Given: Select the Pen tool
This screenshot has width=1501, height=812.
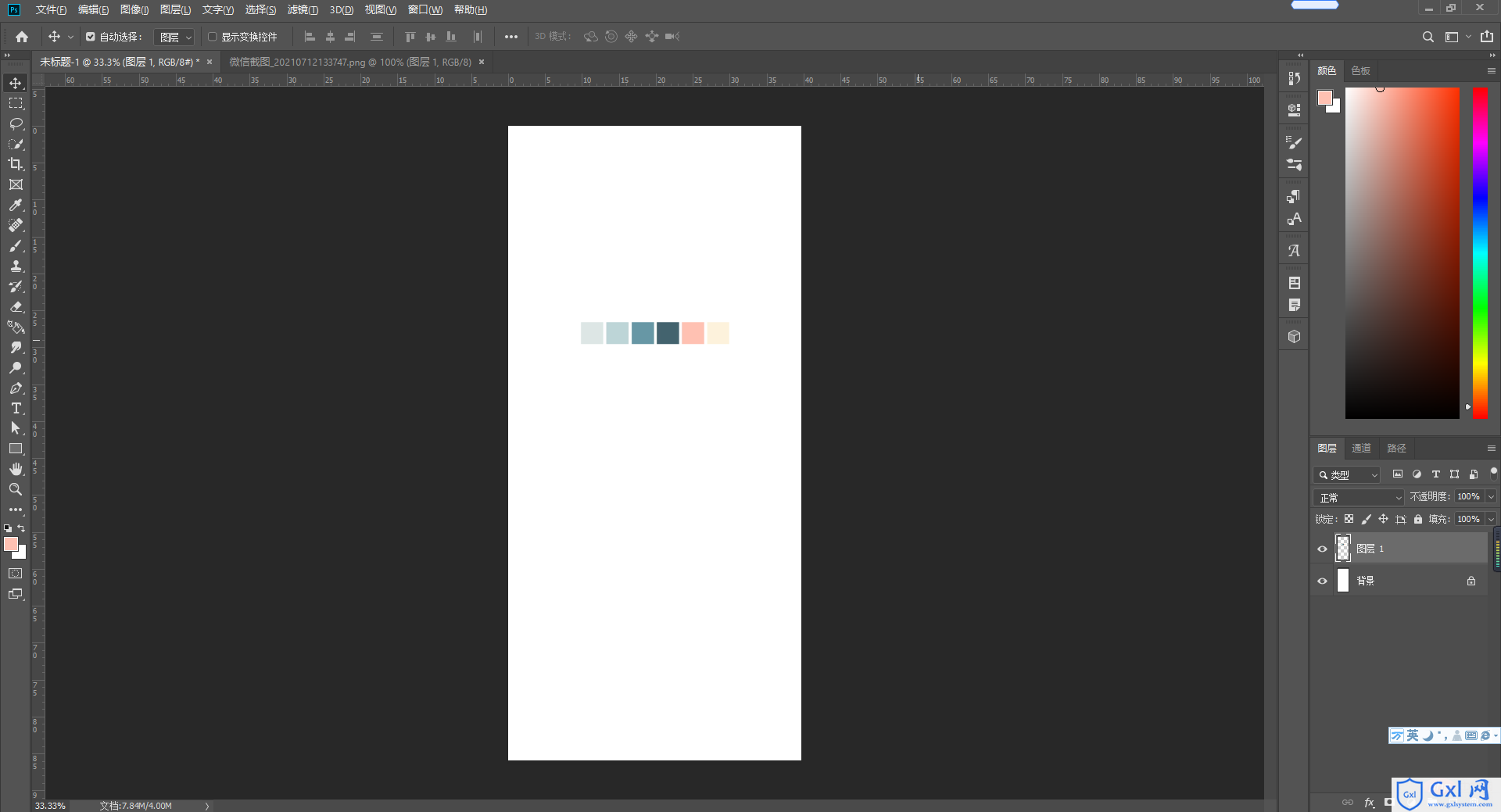Looking at the screenshot, I should tap(16, 388).
